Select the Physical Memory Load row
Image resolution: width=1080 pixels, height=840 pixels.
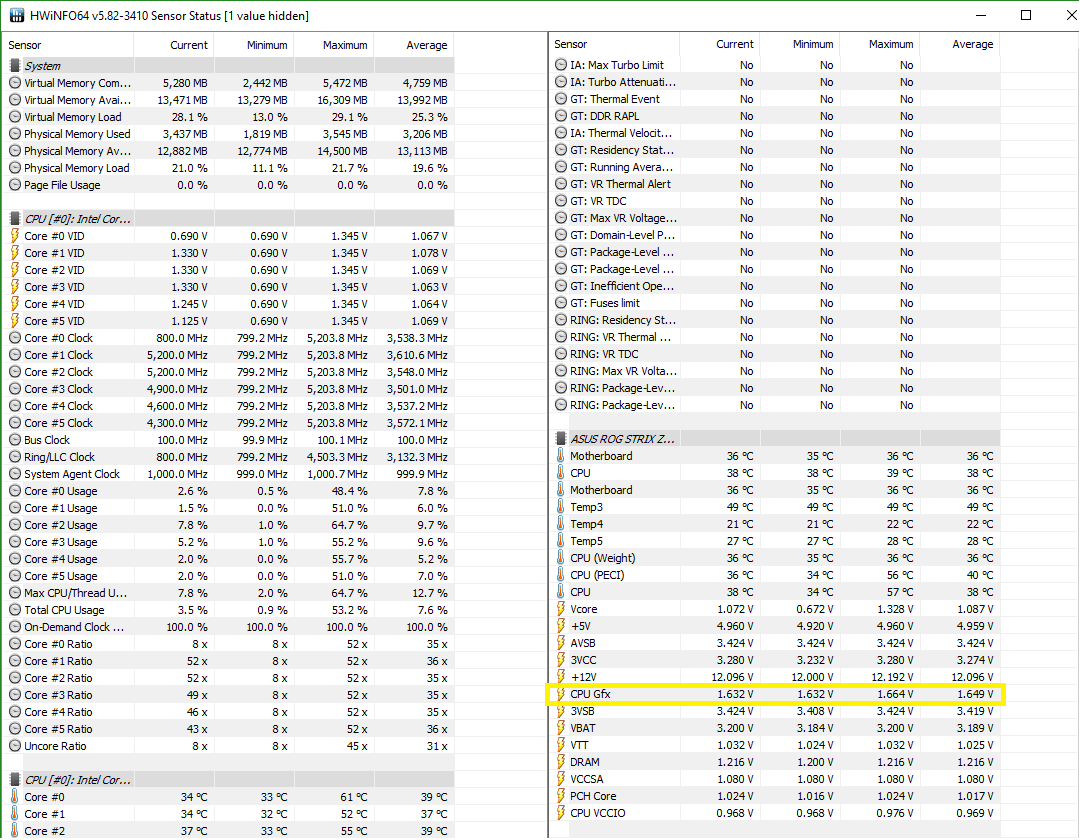coord(229,167)
